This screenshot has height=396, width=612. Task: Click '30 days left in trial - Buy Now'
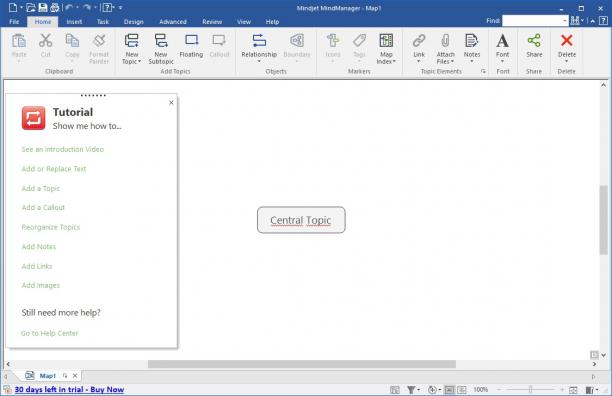pyautogui.click(x=69, y=389)
